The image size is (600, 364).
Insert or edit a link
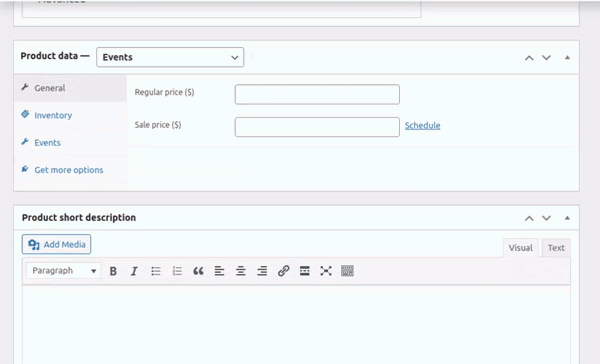click(x=284, y=271)
